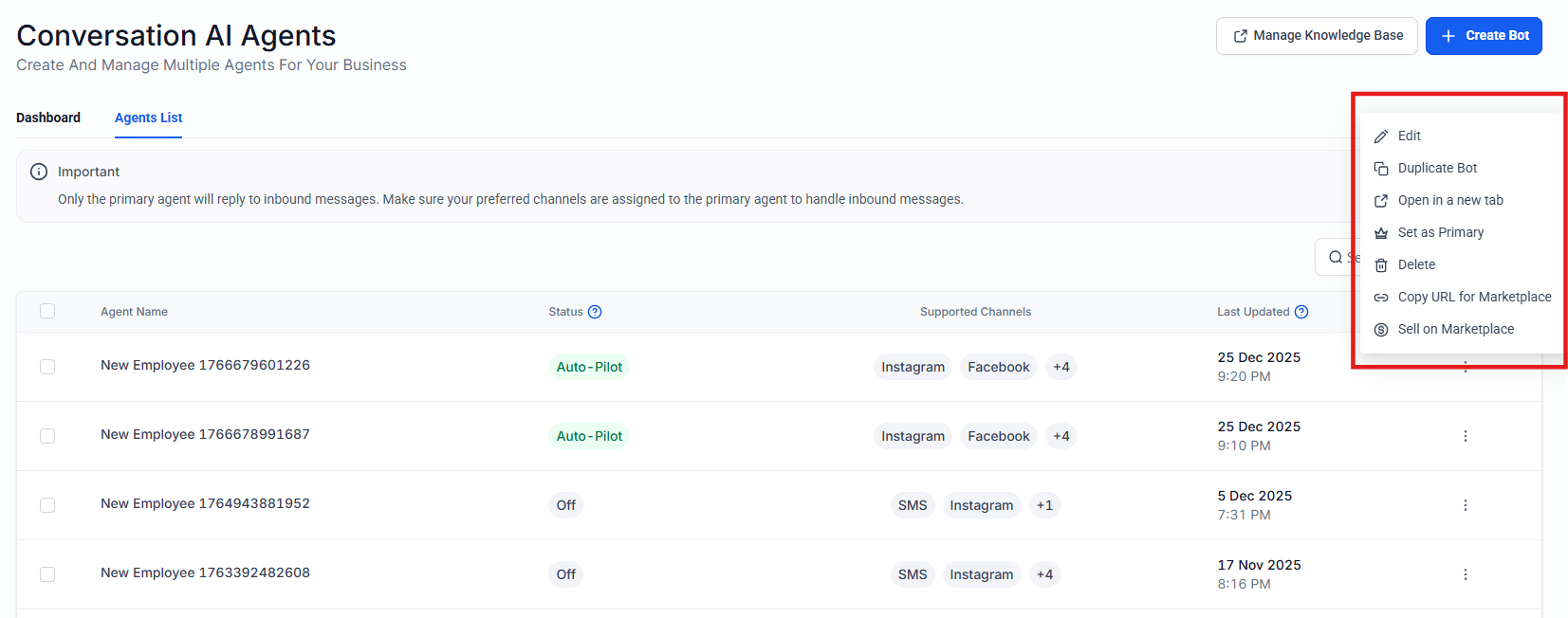
Task: Select checkbox for New Employee 1764943881952
Action: click(47, 505)
